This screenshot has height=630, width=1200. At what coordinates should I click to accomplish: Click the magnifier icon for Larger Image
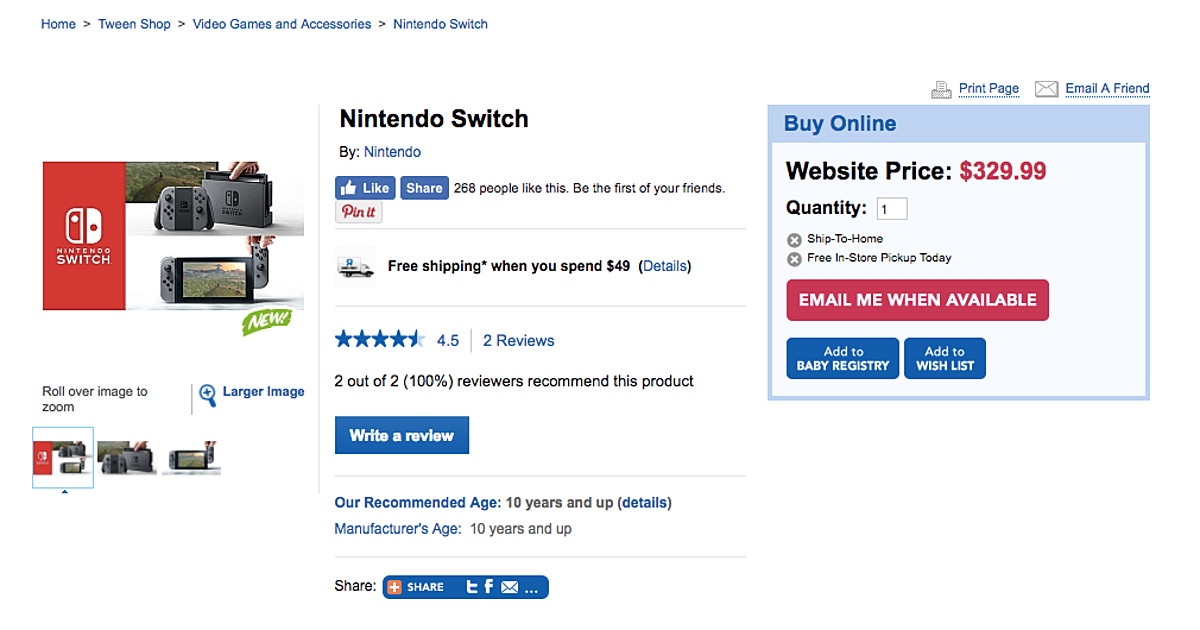coord(207,396)
